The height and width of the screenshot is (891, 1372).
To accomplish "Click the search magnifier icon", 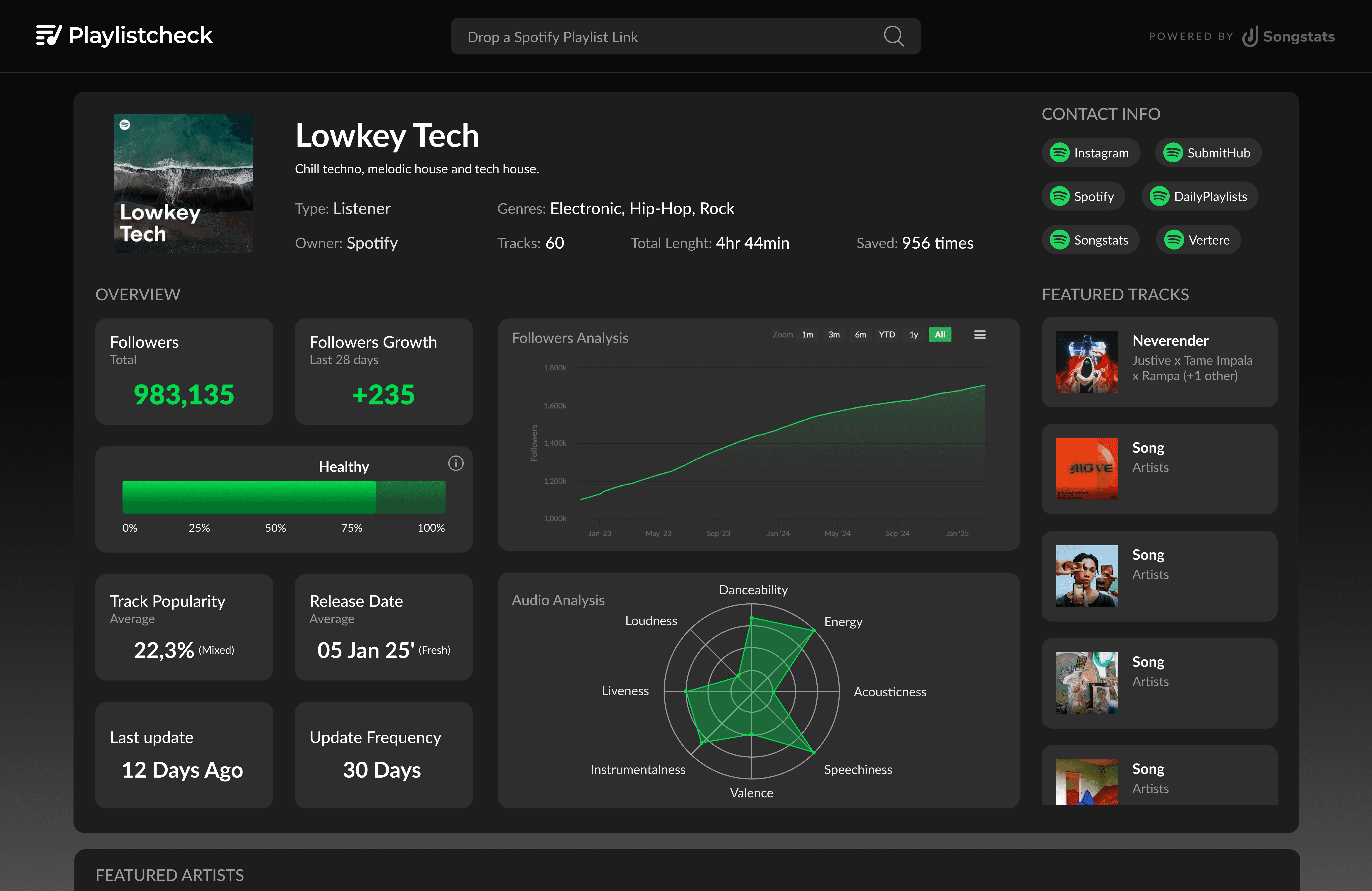I will tap(894, 36).
